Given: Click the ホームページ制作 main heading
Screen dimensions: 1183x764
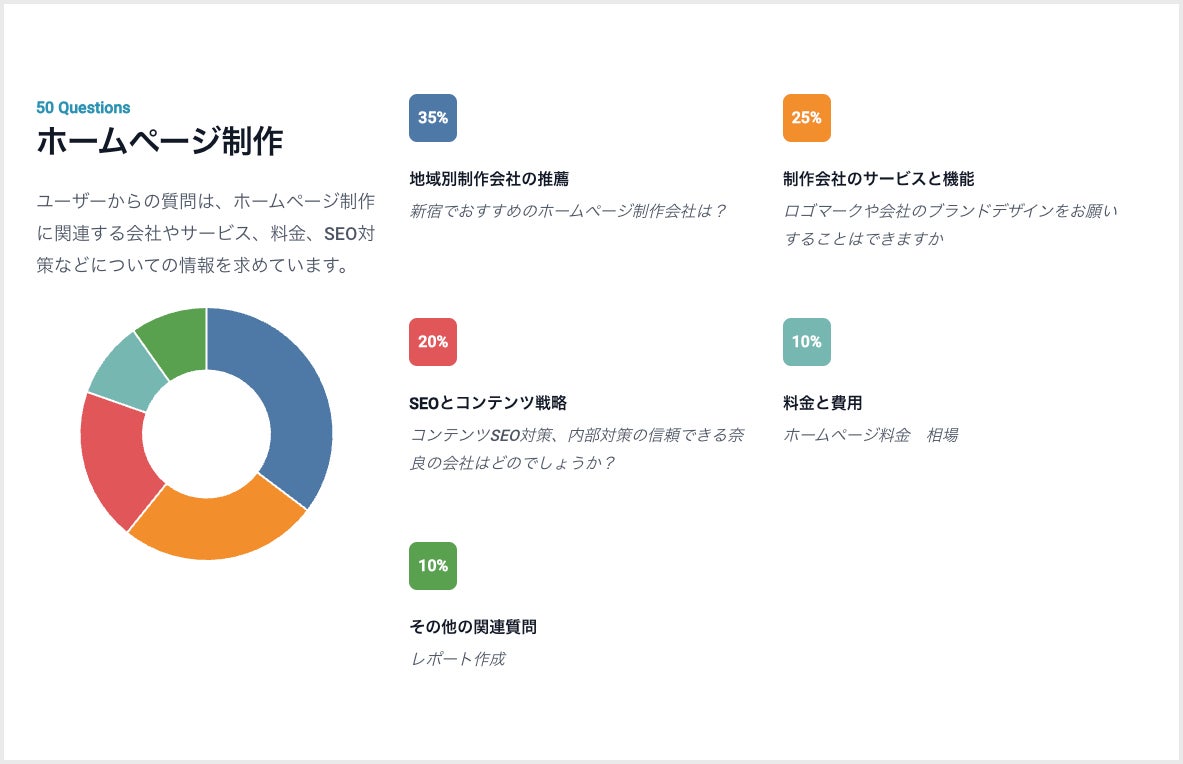Looking at the screenshot, I should click(159, 142).
